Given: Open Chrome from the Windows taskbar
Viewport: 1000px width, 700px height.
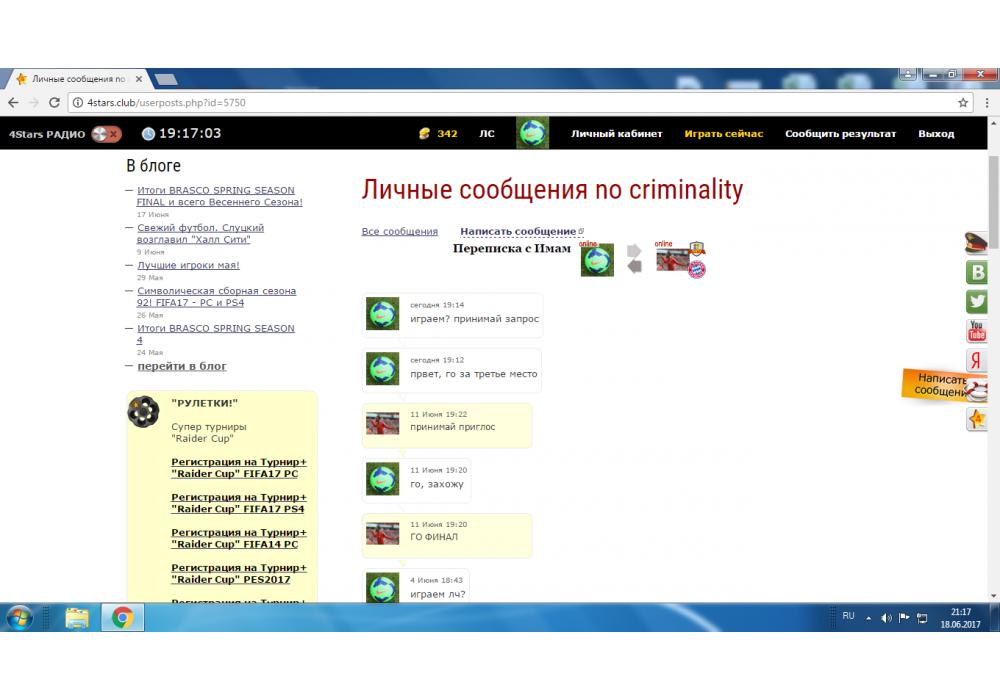Looking at the screenshot, I should 123,618.
